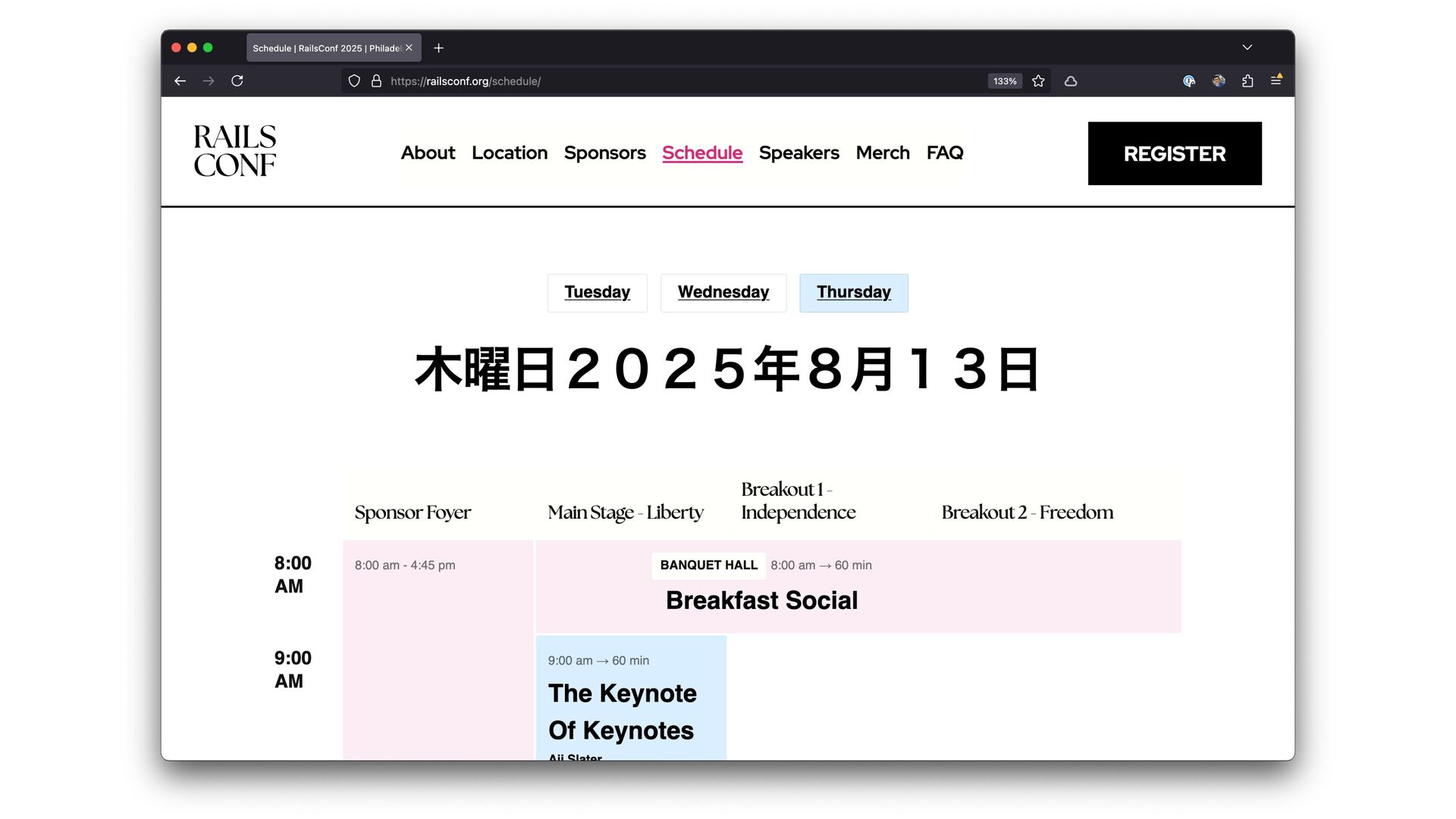
Task: Click the 8:00 am - 4:45 pm text
Action: (405, 565)
